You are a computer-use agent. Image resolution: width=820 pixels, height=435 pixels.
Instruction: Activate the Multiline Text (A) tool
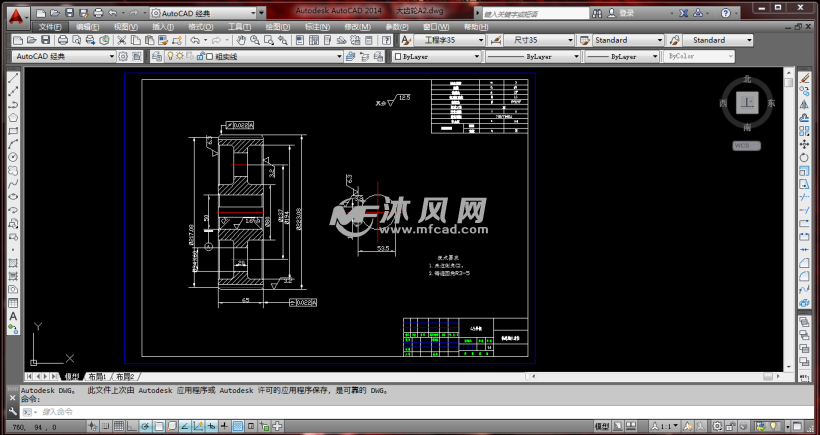(13, 316)
